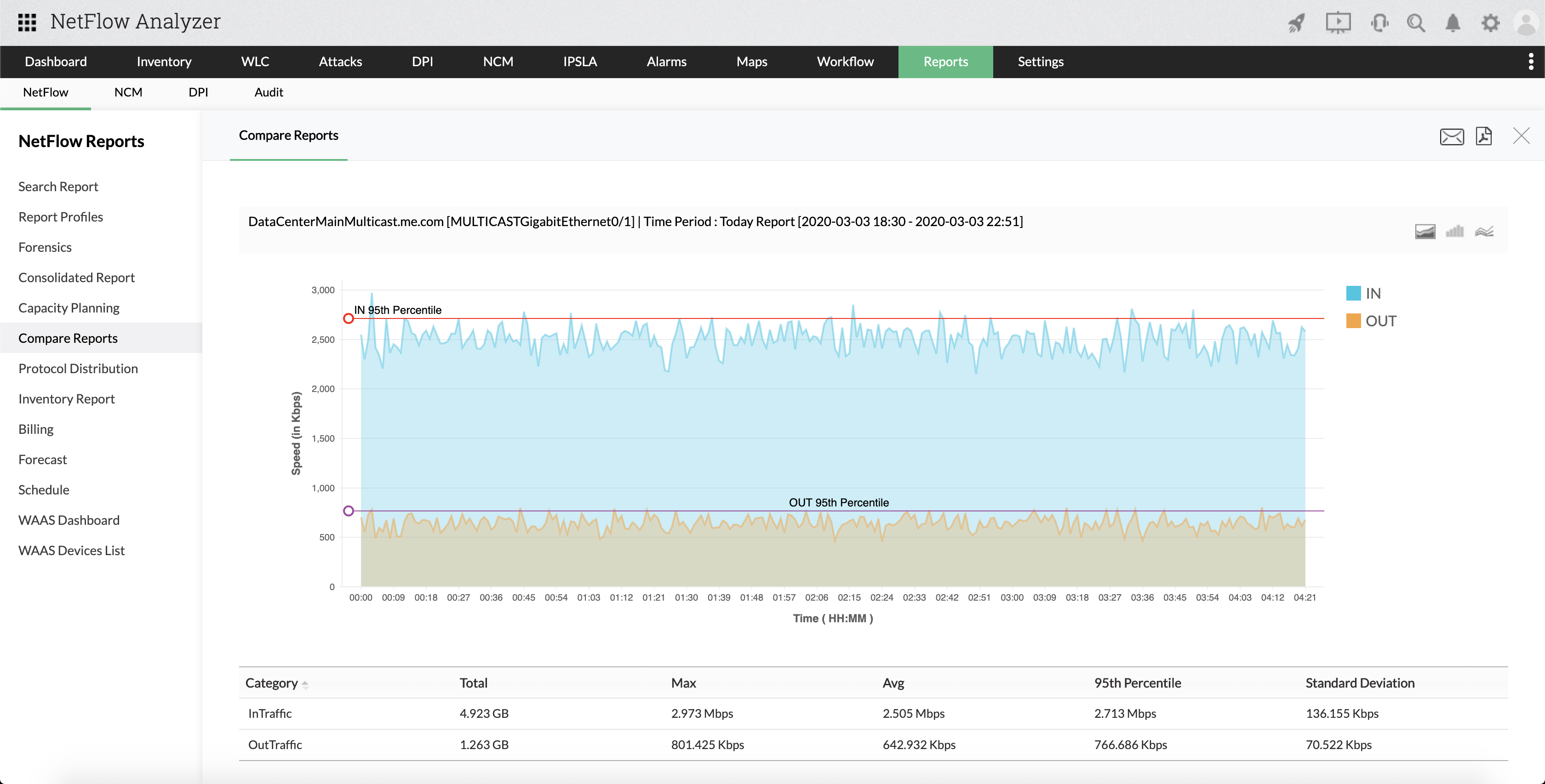Open the search magnifier icon

(x=1416, y=23)
